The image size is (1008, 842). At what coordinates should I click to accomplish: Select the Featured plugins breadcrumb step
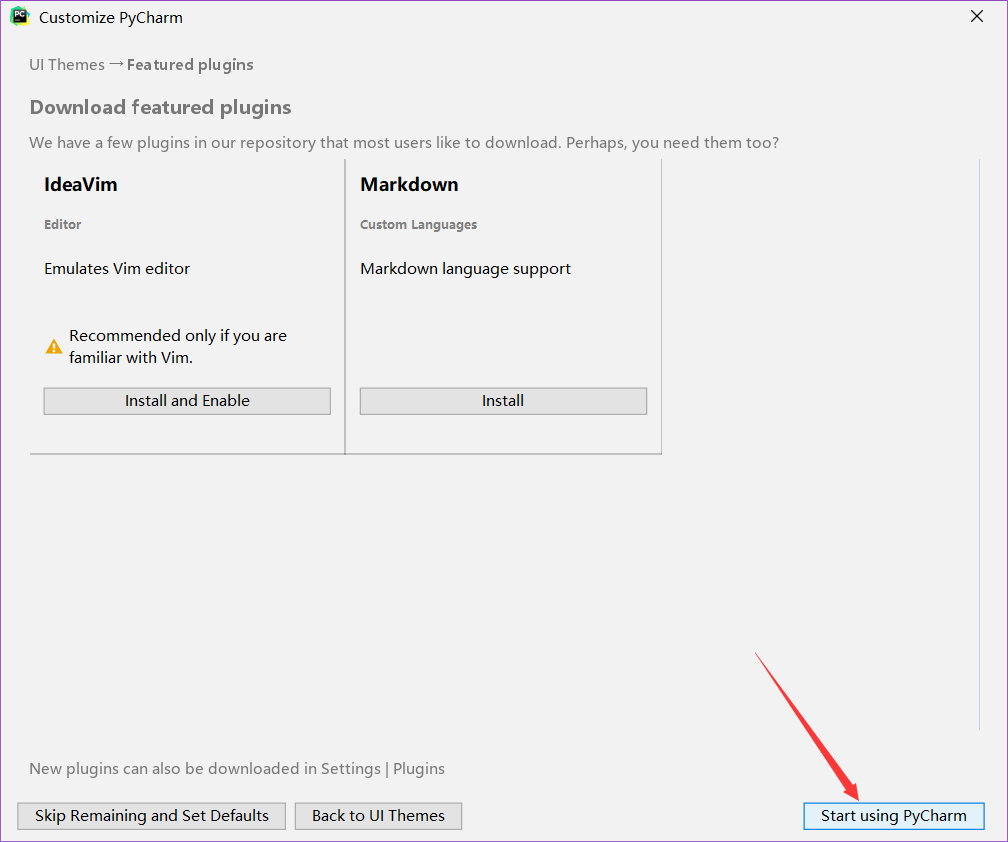tap(190, 65)
